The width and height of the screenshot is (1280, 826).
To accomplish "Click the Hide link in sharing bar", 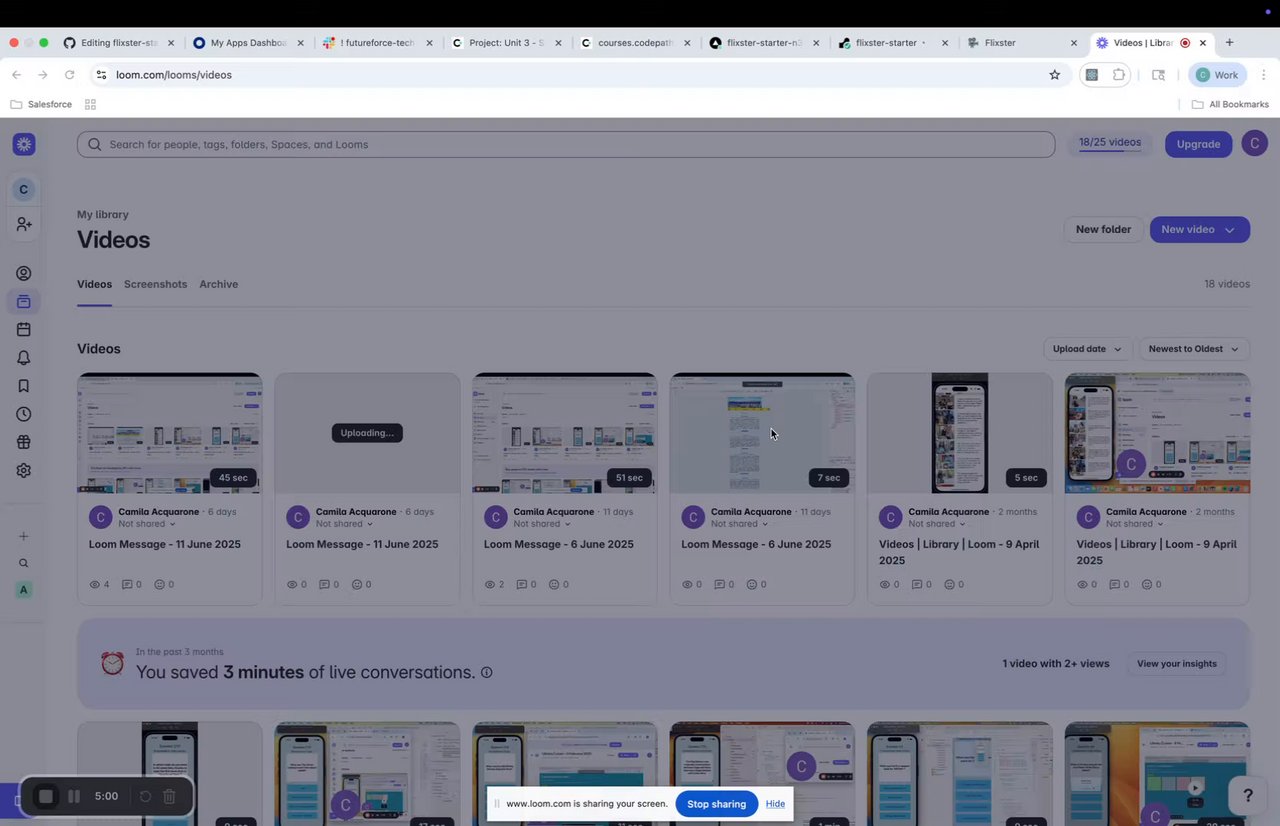I will (775, 804).
